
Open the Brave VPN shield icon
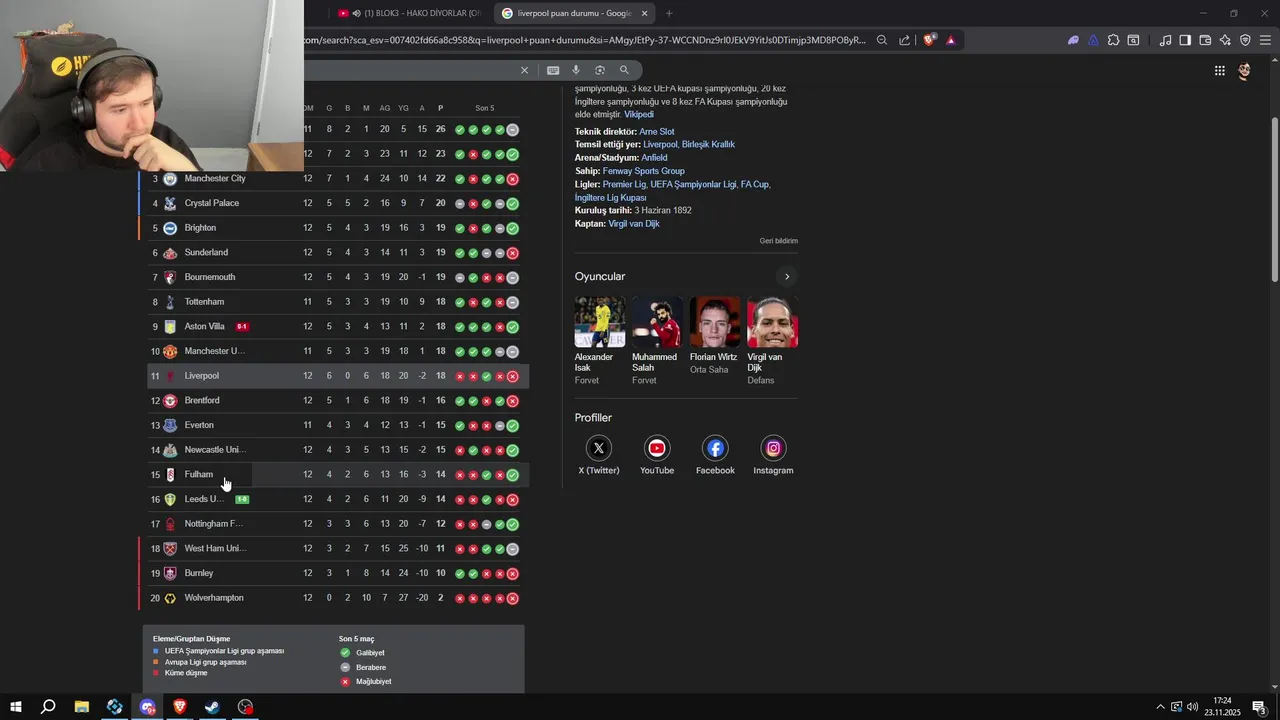tap(1245, 41)
